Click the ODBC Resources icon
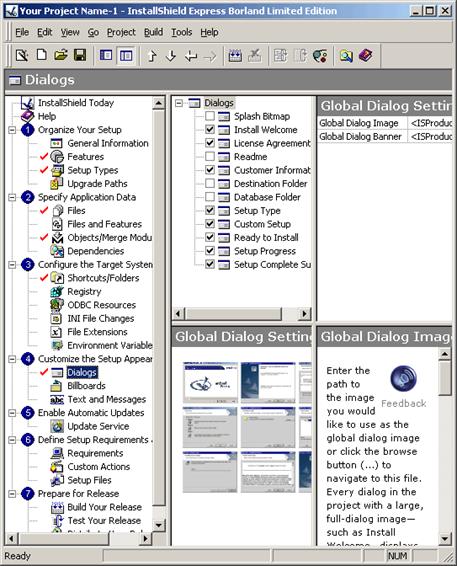This screenshot has height=566, width=457. click(x=57, y=305)
